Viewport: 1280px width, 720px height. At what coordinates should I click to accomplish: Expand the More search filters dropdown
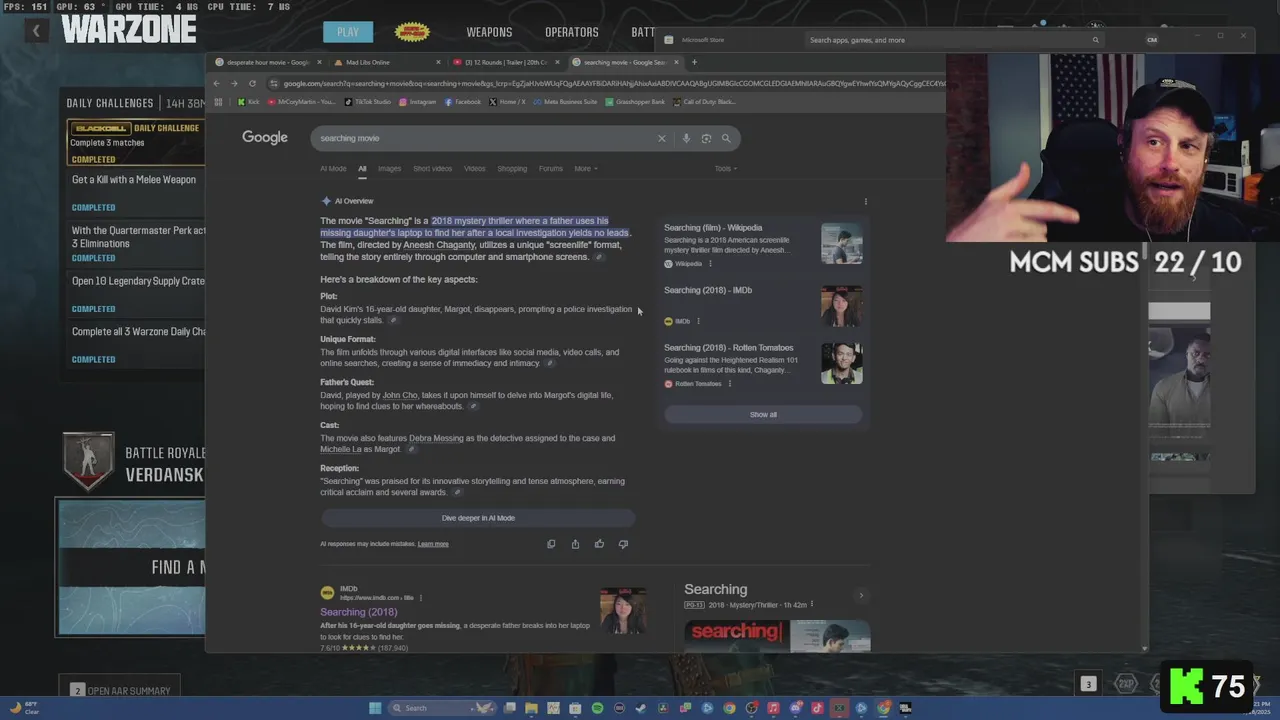(586, 168)
